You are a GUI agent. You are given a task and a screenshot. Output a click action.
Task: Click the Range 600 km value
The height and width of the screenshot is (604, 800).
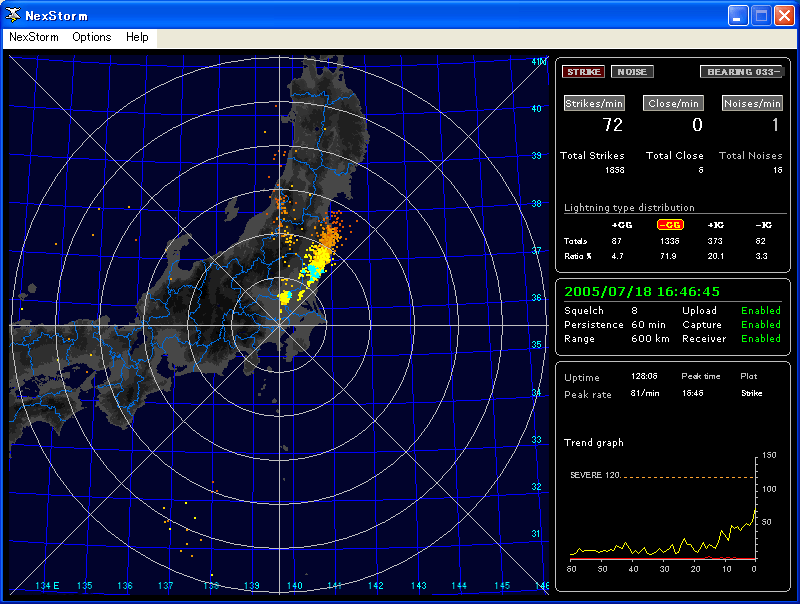(x=650, y=339)
